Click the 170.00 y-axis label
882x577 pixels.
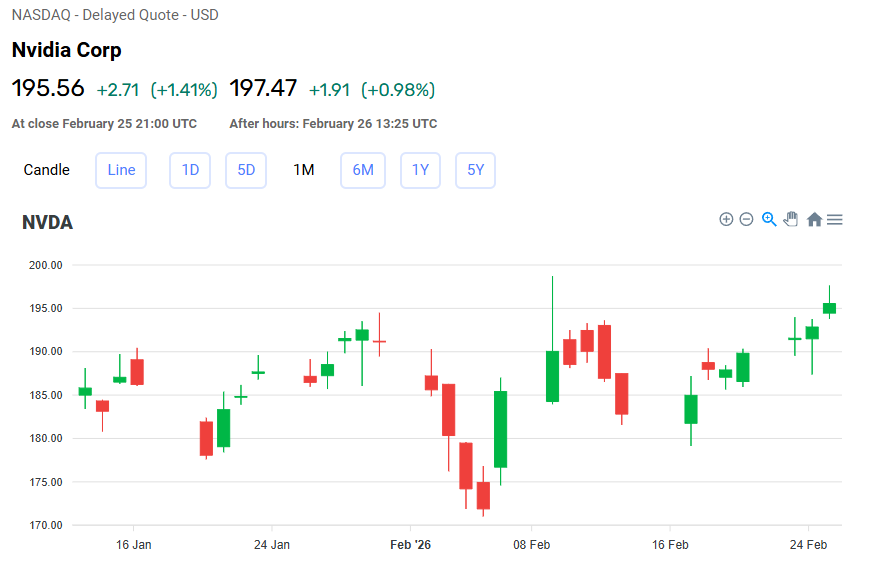[46, 525]
